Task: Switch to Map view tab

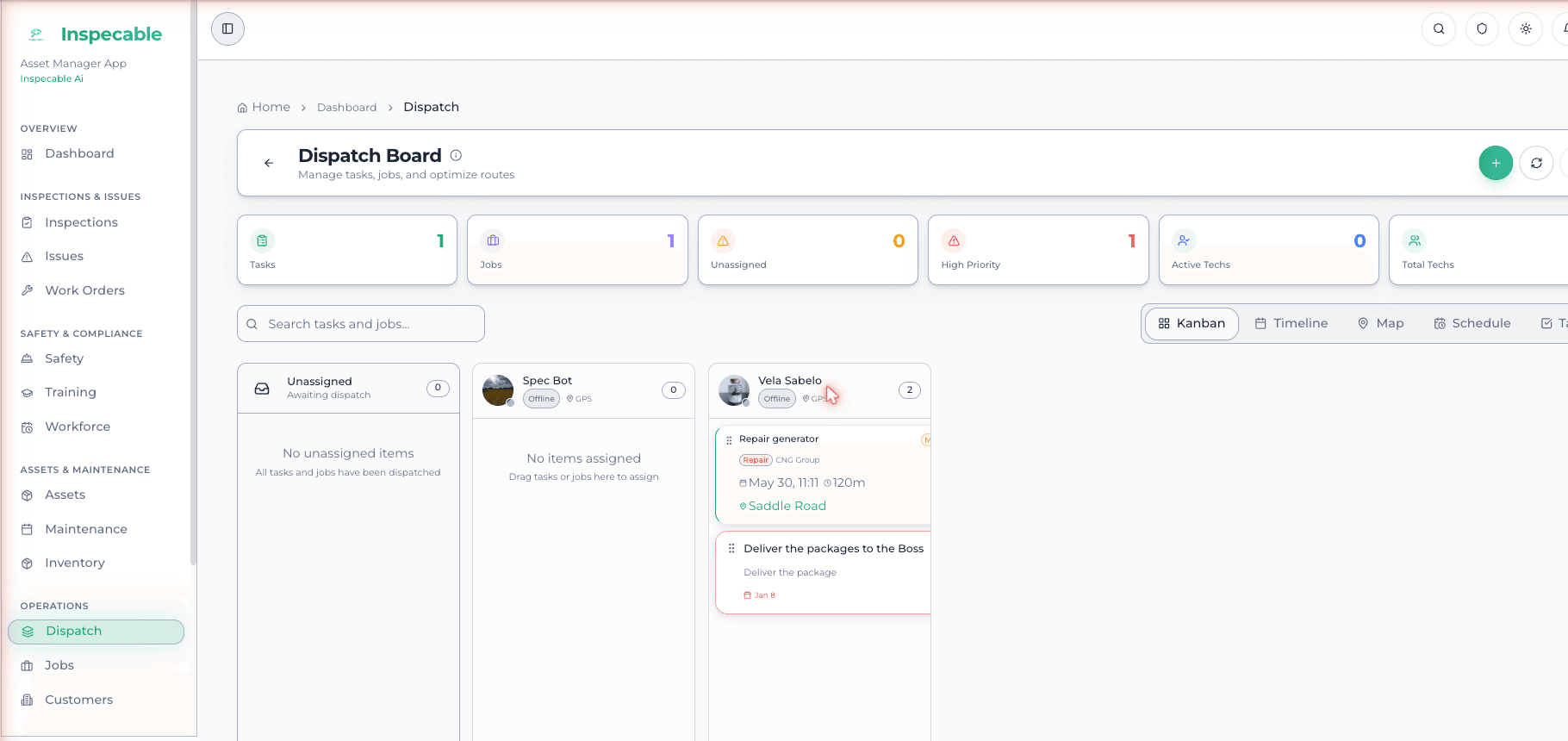Action: pyautogui.click(x=1381, y=323)
